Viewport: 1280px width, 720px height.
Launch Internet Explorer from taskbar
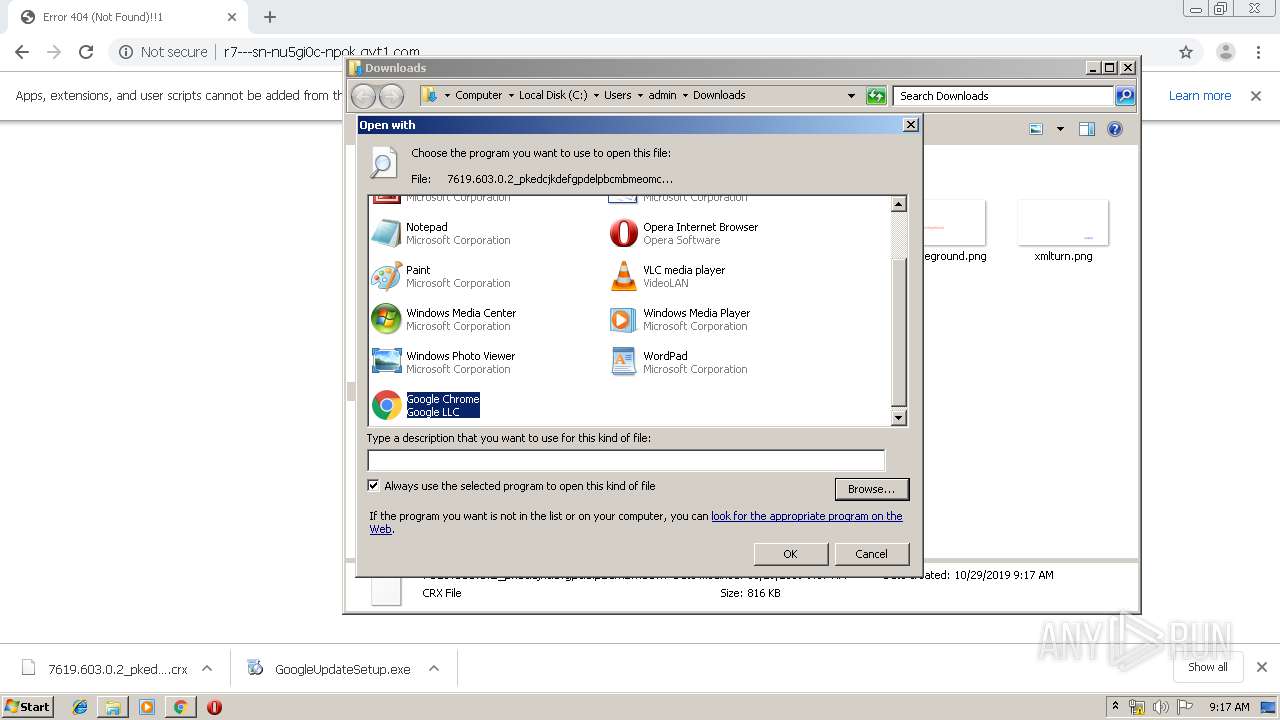click(80, 707)
